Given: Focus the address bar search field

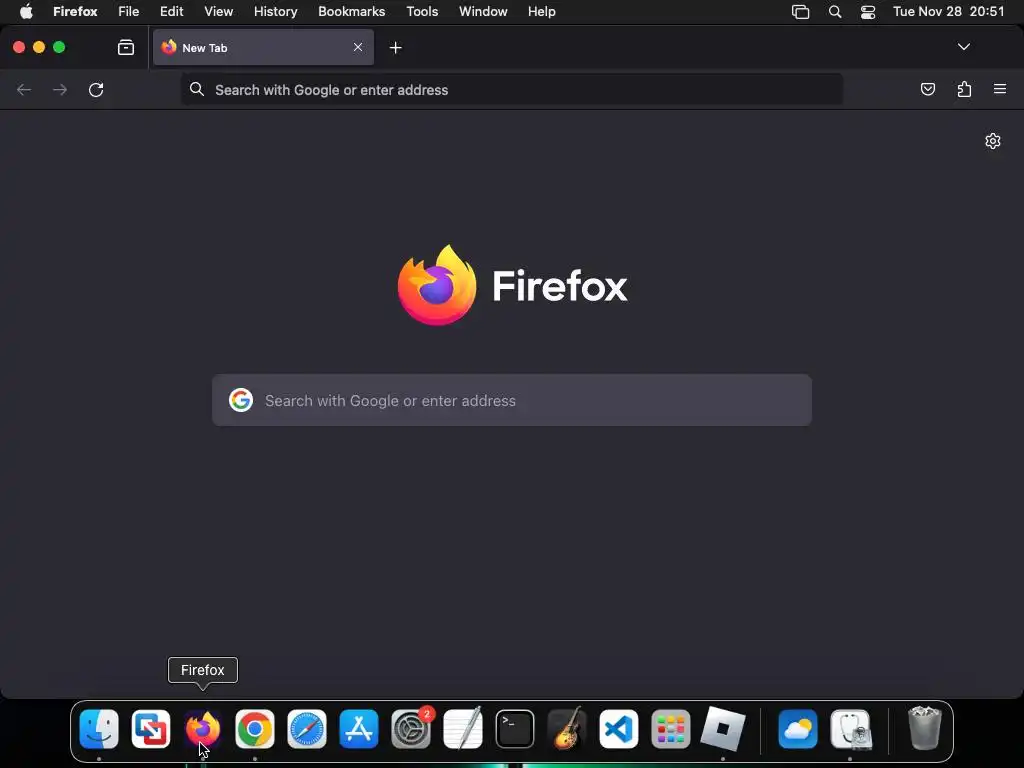Looking at the screenshot, I should pos(511,89).
